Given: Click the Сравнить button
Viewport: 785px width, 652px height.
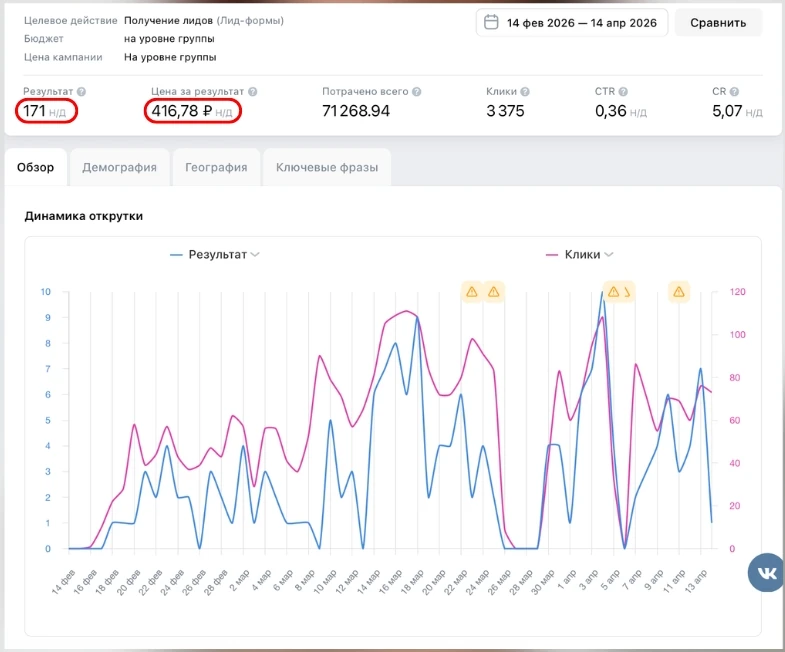Looking at the screenshot, I should [x=718, y=23].
